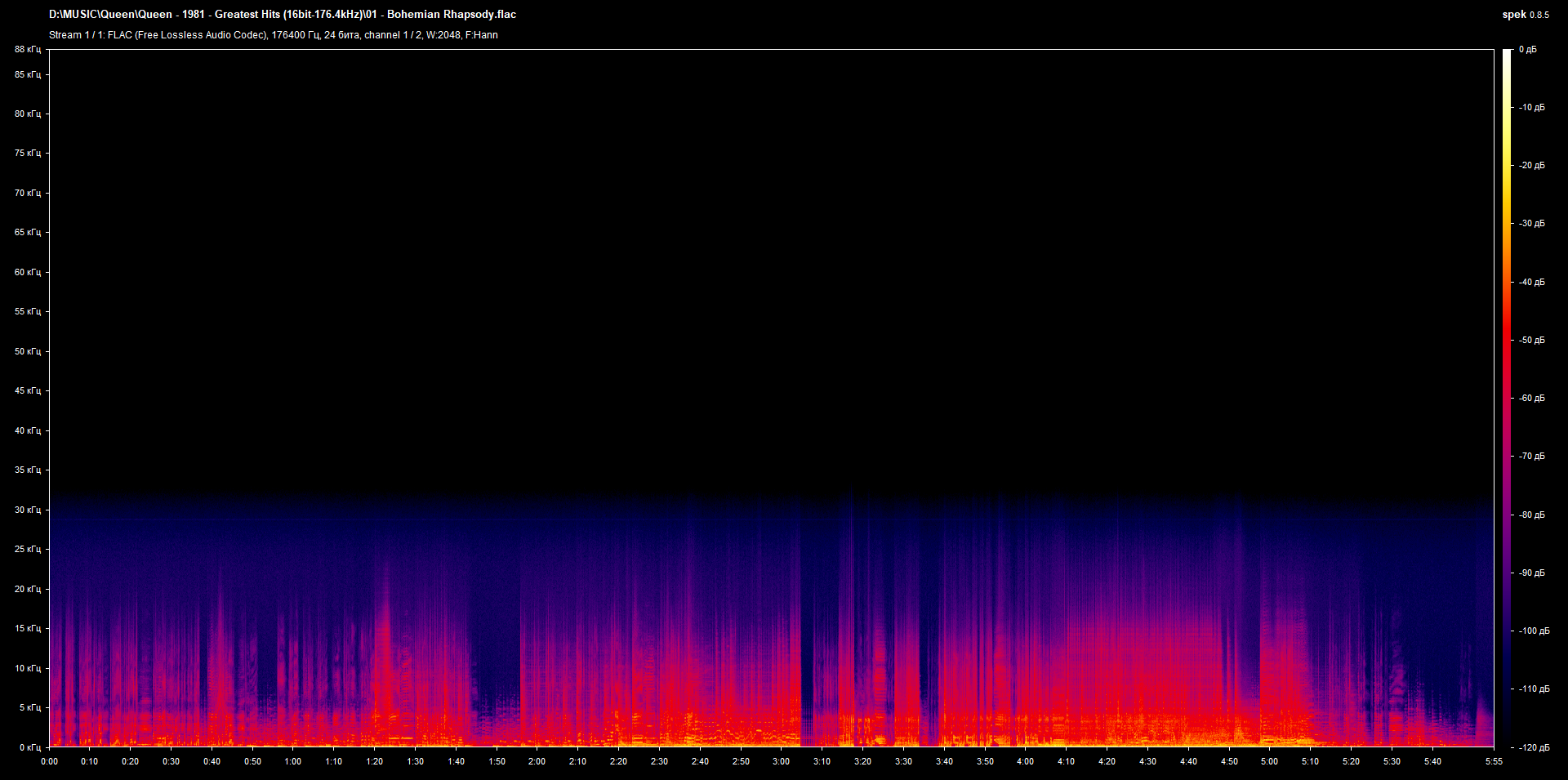Click the -10 дБ scale label

pyautogui.click(x=1532, y=108)
